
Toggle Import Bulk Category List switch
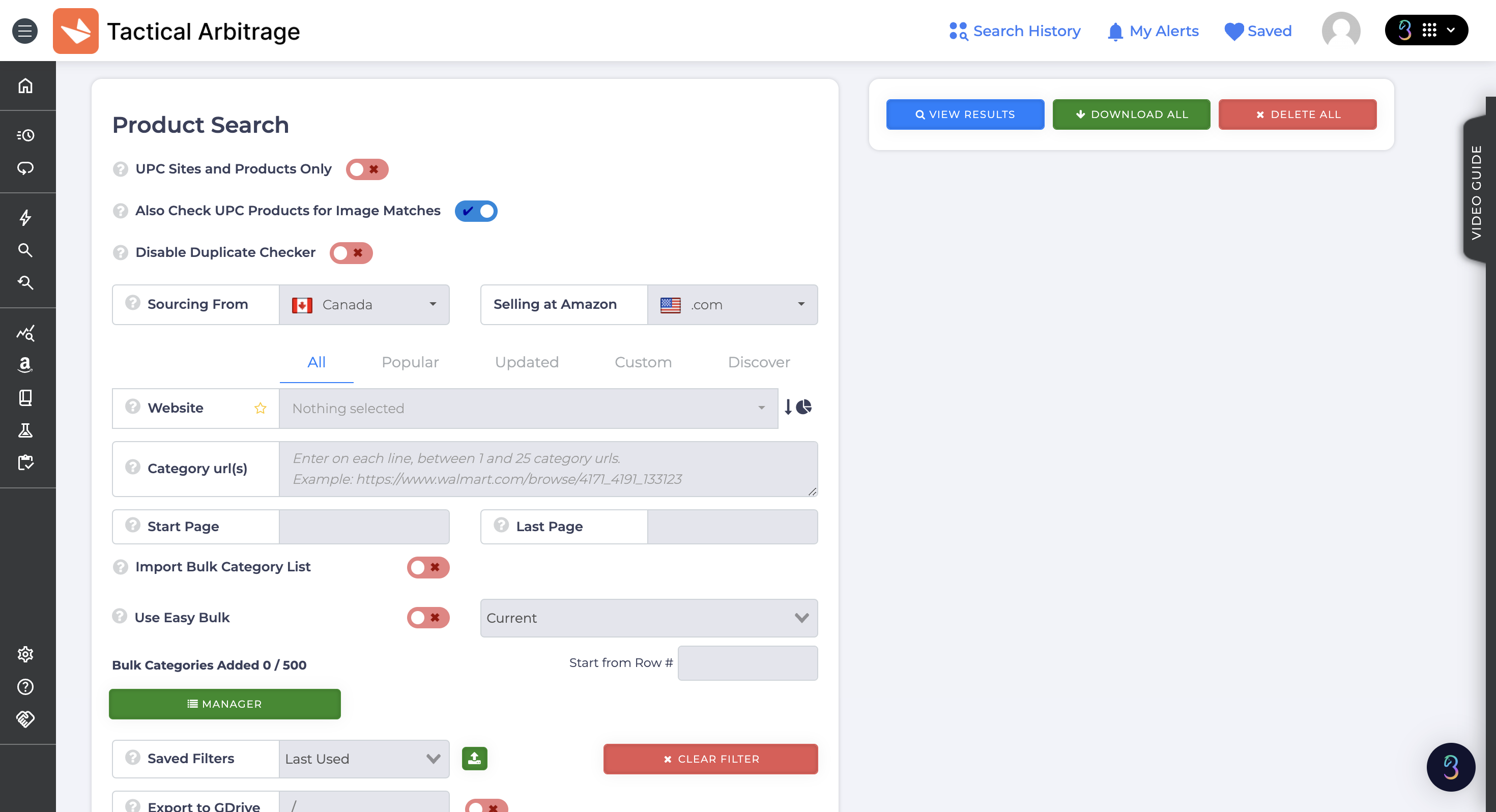[x=428, y=567]
